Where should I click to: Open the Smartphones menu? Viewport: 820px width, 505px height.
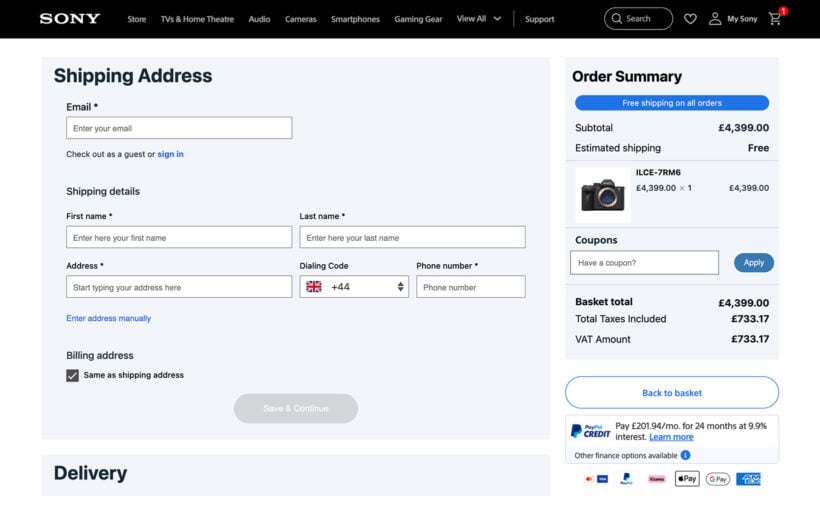coord(355,19)
